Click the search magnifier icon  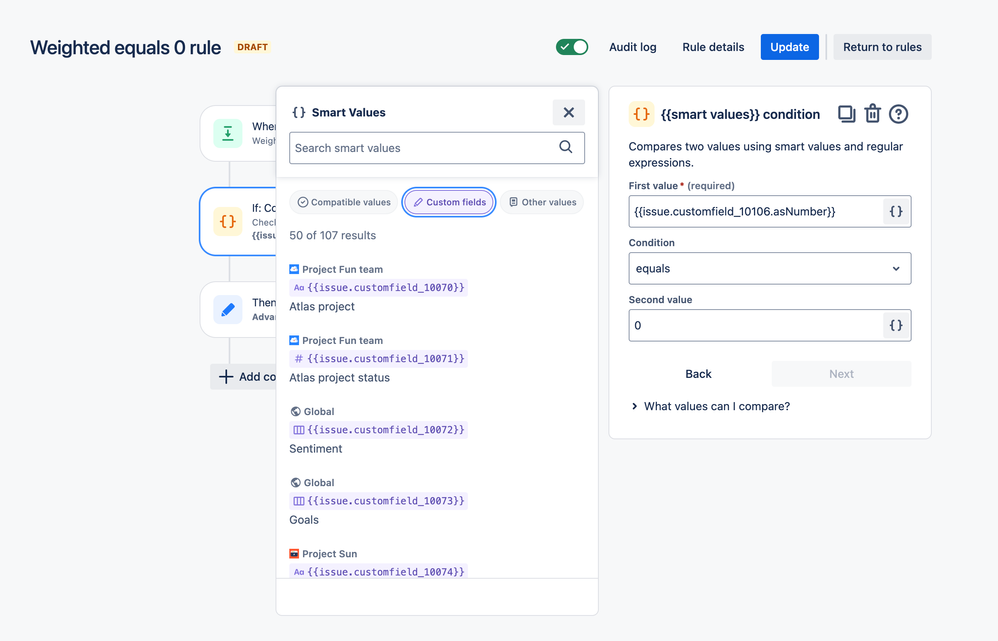click(565, 147)
